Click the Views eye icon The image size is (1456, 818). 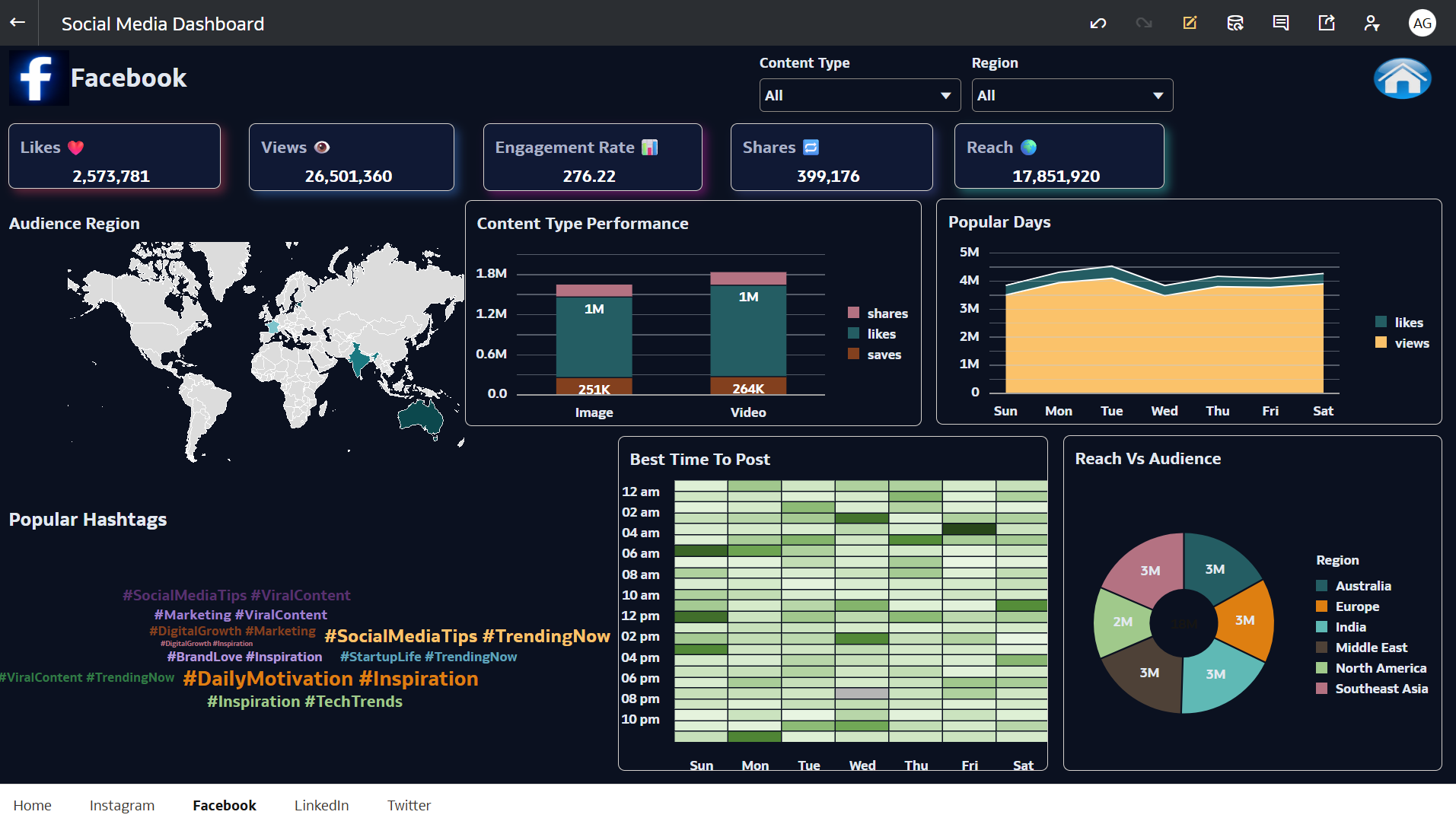pos(322,148)
